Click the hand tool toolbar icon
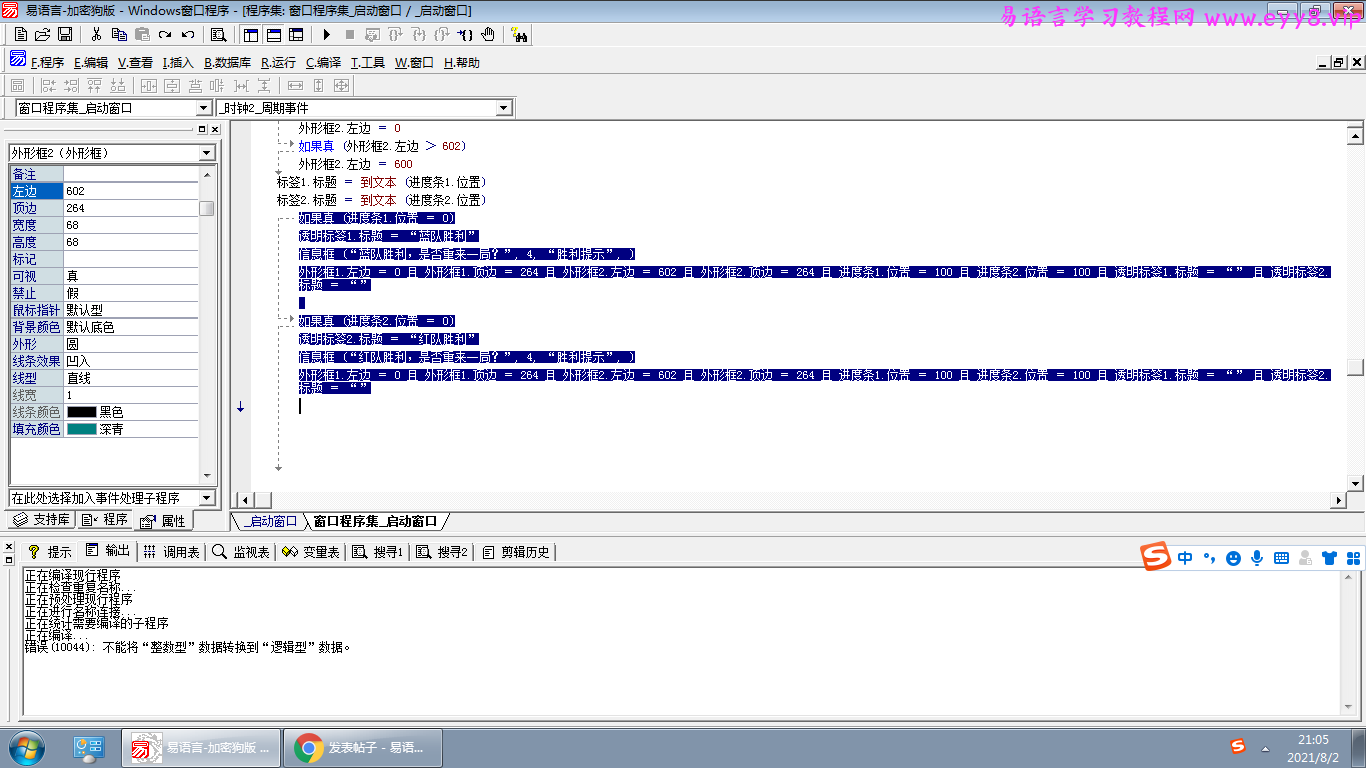 [x=488, y=34]
